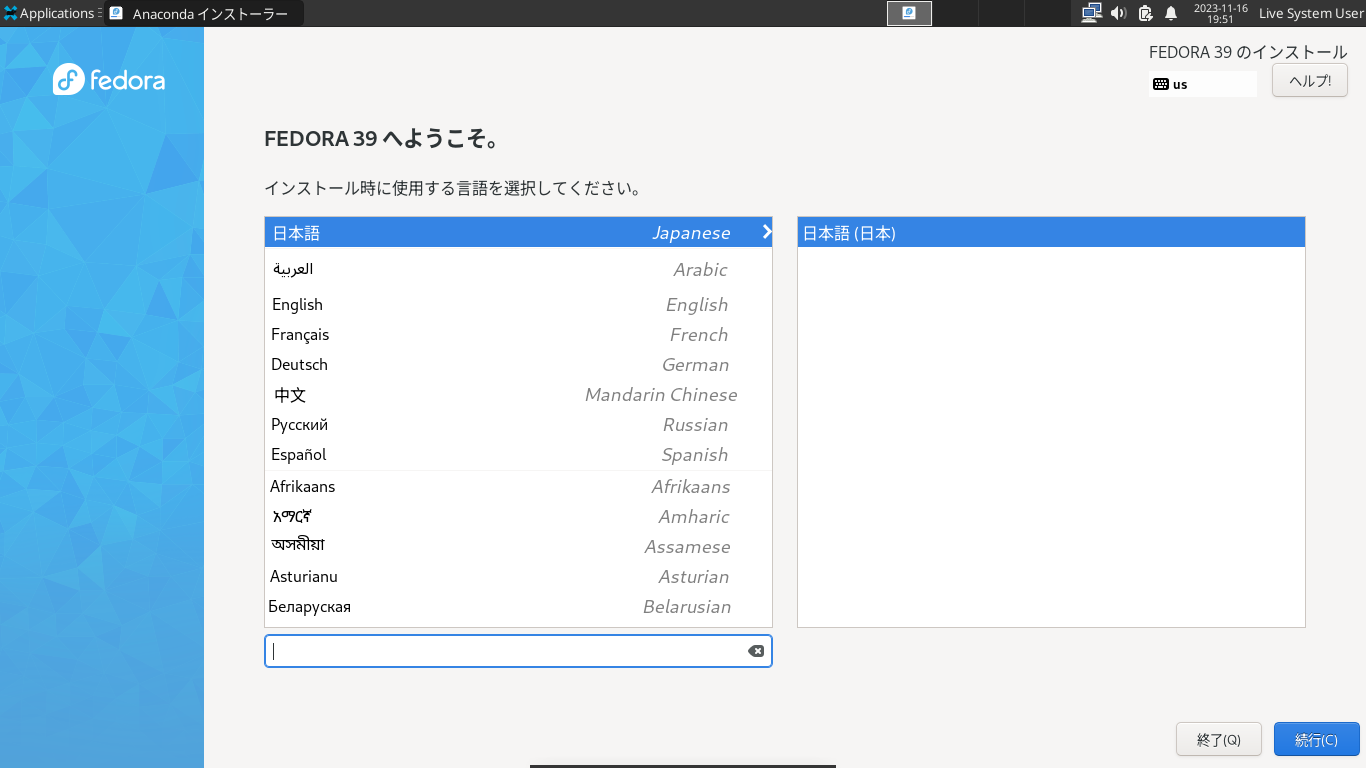Select the Беларуская Belarusian row
This screenshot has height=768, width=1366.
(x=518, y=606)
